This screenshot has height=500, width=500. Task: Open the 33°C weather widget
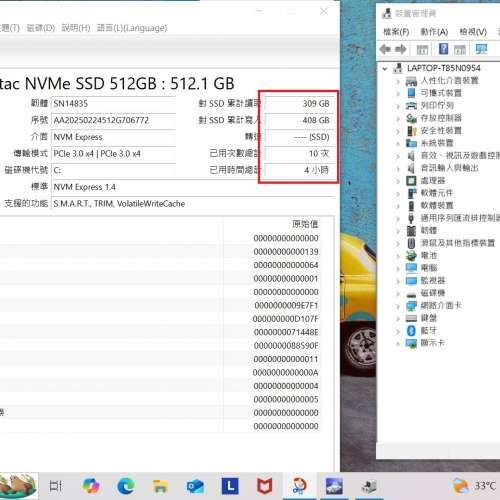475,486
